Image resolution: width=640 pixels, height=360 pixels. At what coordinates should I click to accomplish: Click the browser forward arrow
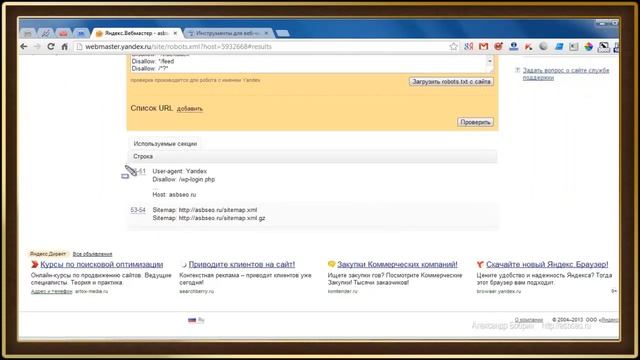37,47
